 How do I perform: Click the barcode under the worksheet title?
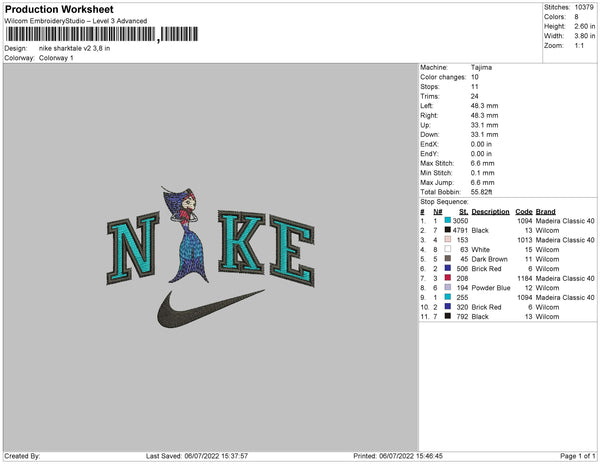click(x=101, y=34)
